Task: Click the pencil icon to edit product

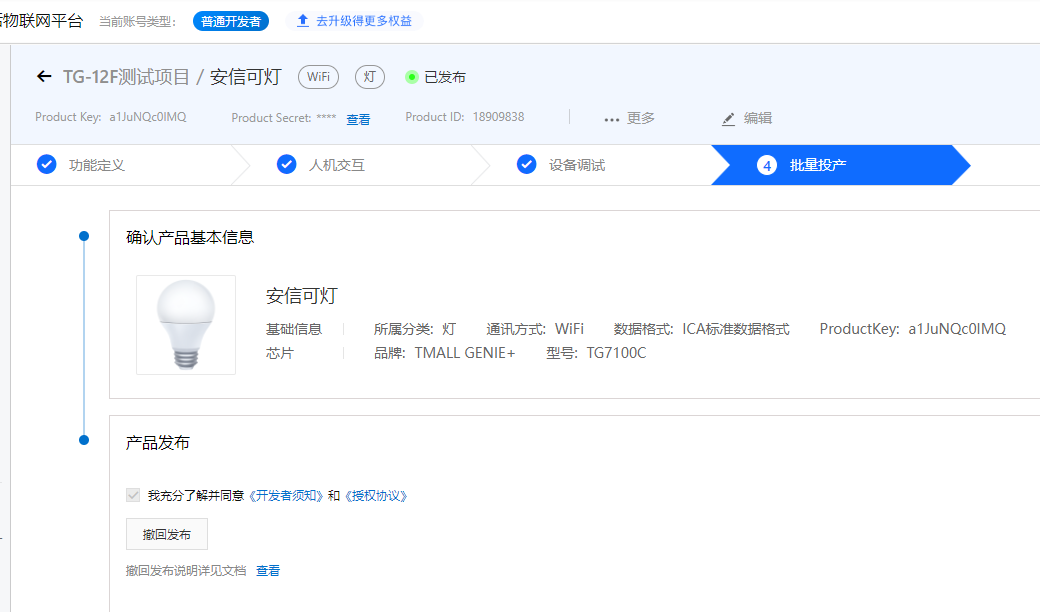Action: coord(729,118)
